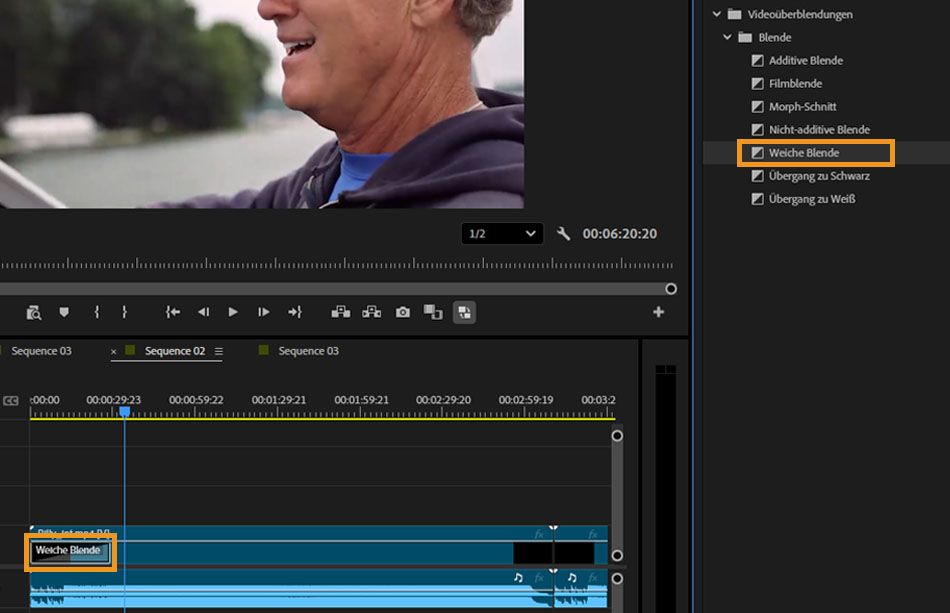Go to In point
Viewport: 950px width, 613px height.
coord(173,312)
